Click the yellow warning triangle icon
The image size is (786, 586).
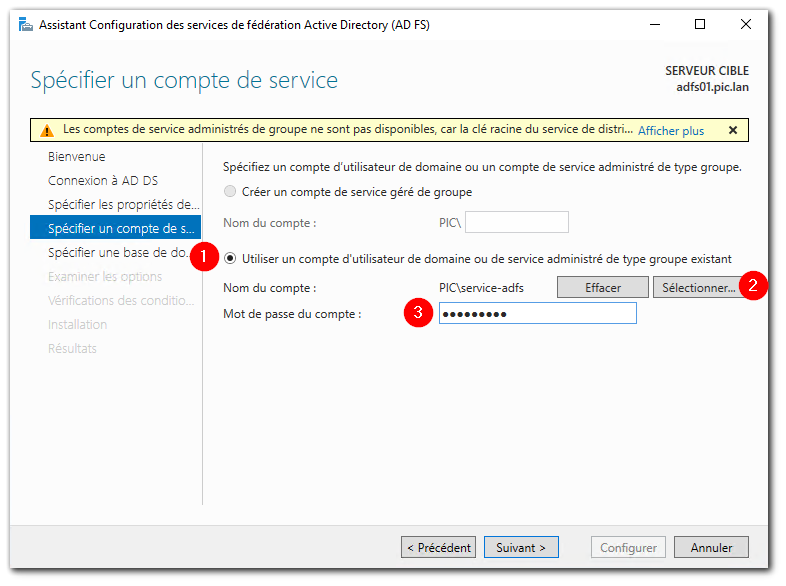coord(47,131)
